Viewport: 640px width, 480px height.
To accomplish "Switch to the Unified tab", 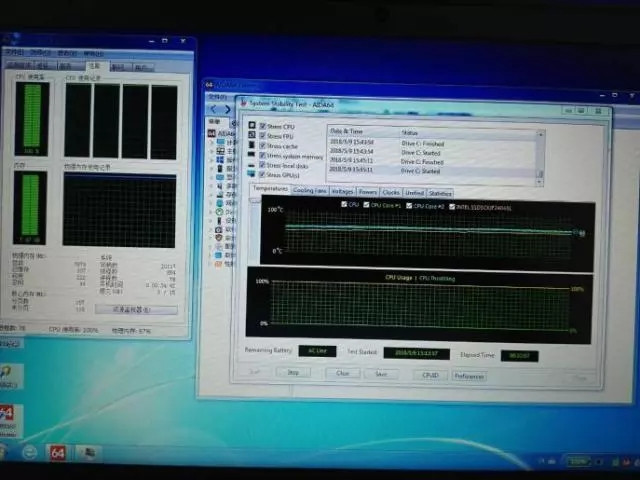I will click(x=414, y=193).
